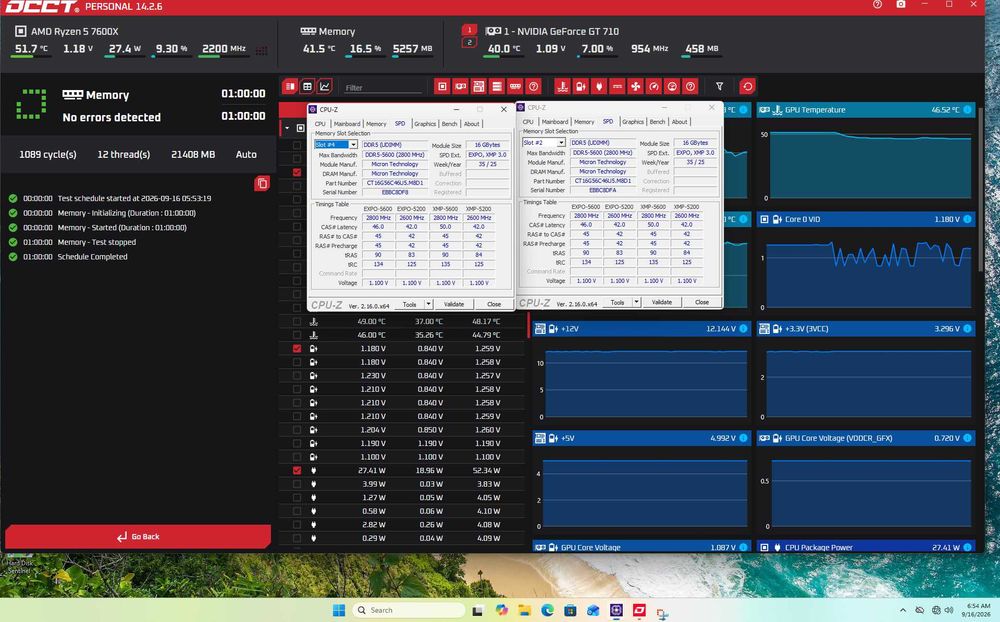1000x622 pixels.
Task: Toggle the power plug sensor filter icon
Action: (x=599, y=86)
